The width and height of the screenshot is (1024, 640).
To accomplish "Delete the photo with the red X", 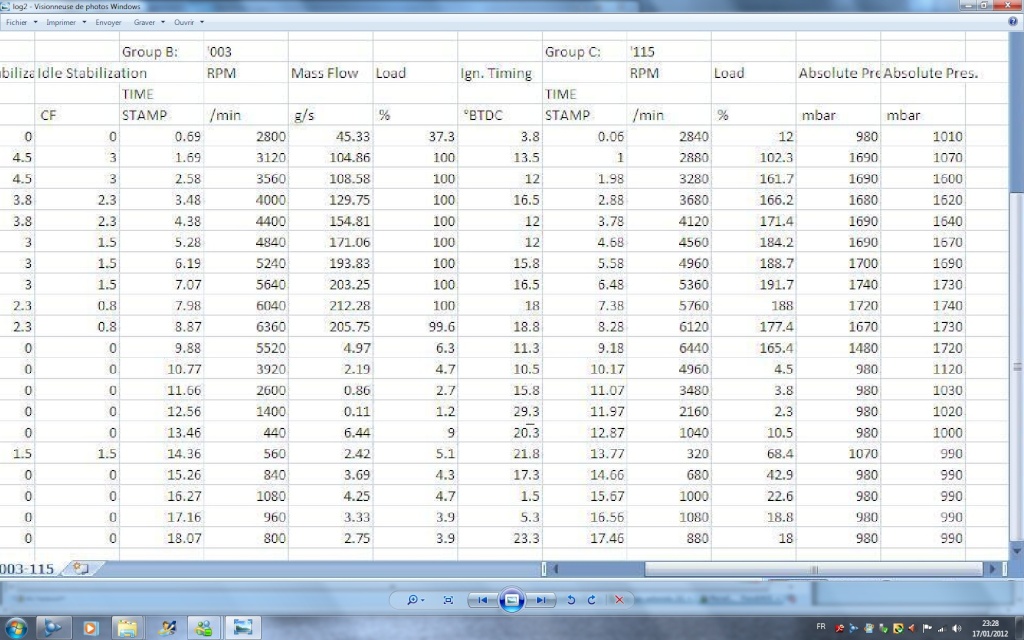I will tap(619, 600).
